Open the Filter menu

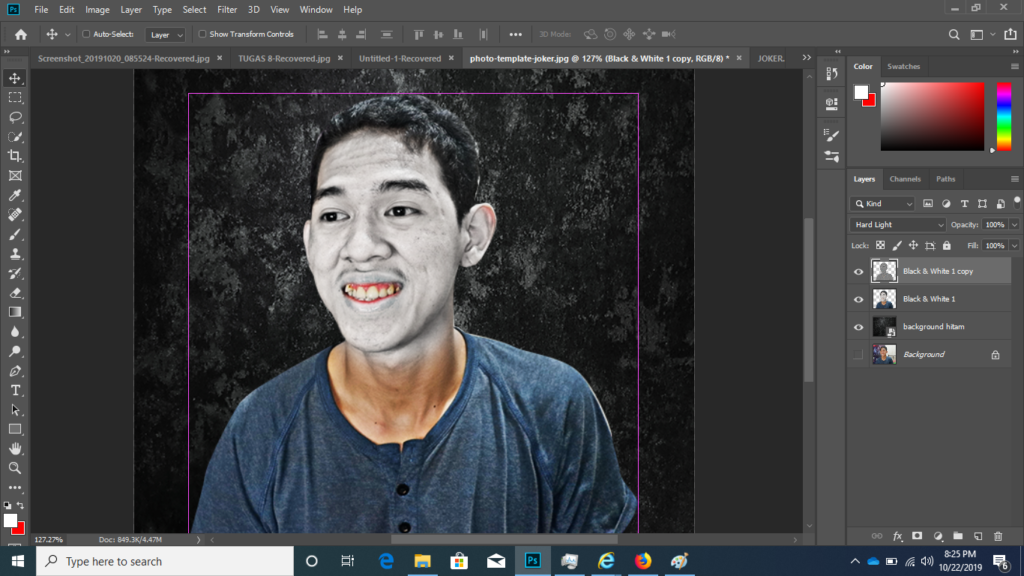coord(227,10)
